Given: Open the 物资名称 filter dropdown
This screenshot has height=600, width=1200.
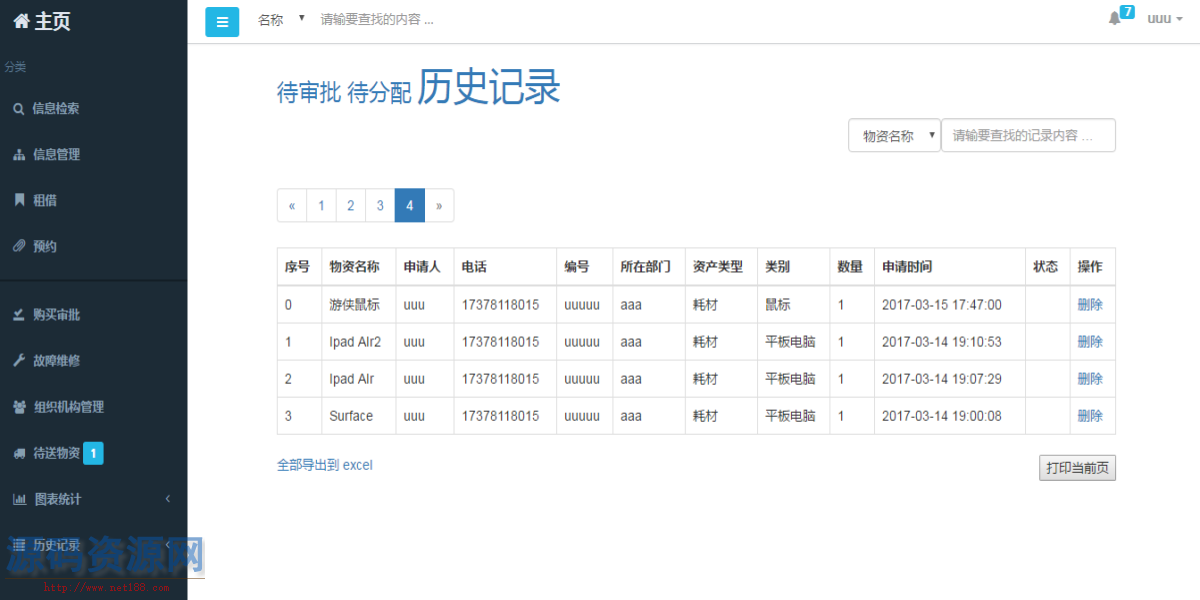Looking at the screenshot, I should (x=894, y=135).
